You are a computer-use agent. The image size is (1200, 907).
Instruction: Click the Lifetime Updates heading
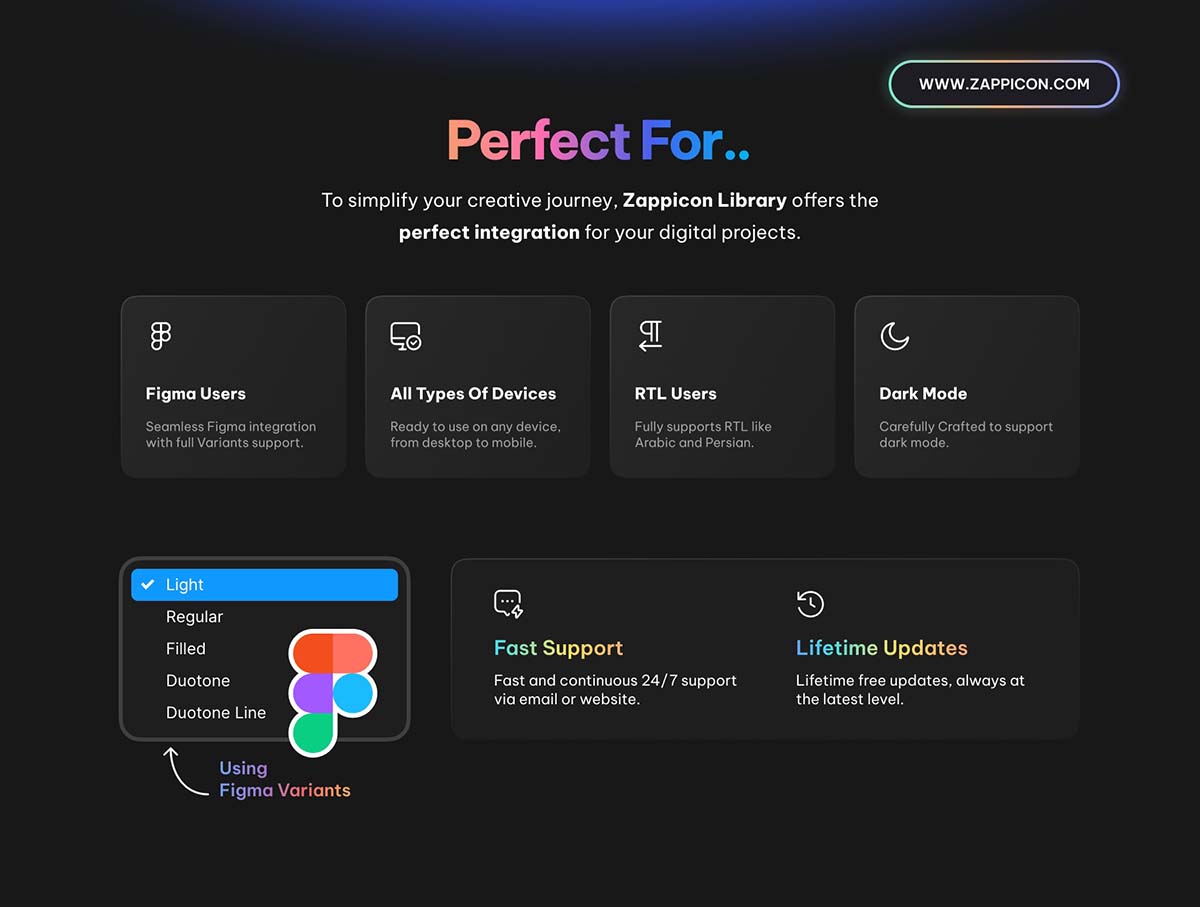[882, 648]
